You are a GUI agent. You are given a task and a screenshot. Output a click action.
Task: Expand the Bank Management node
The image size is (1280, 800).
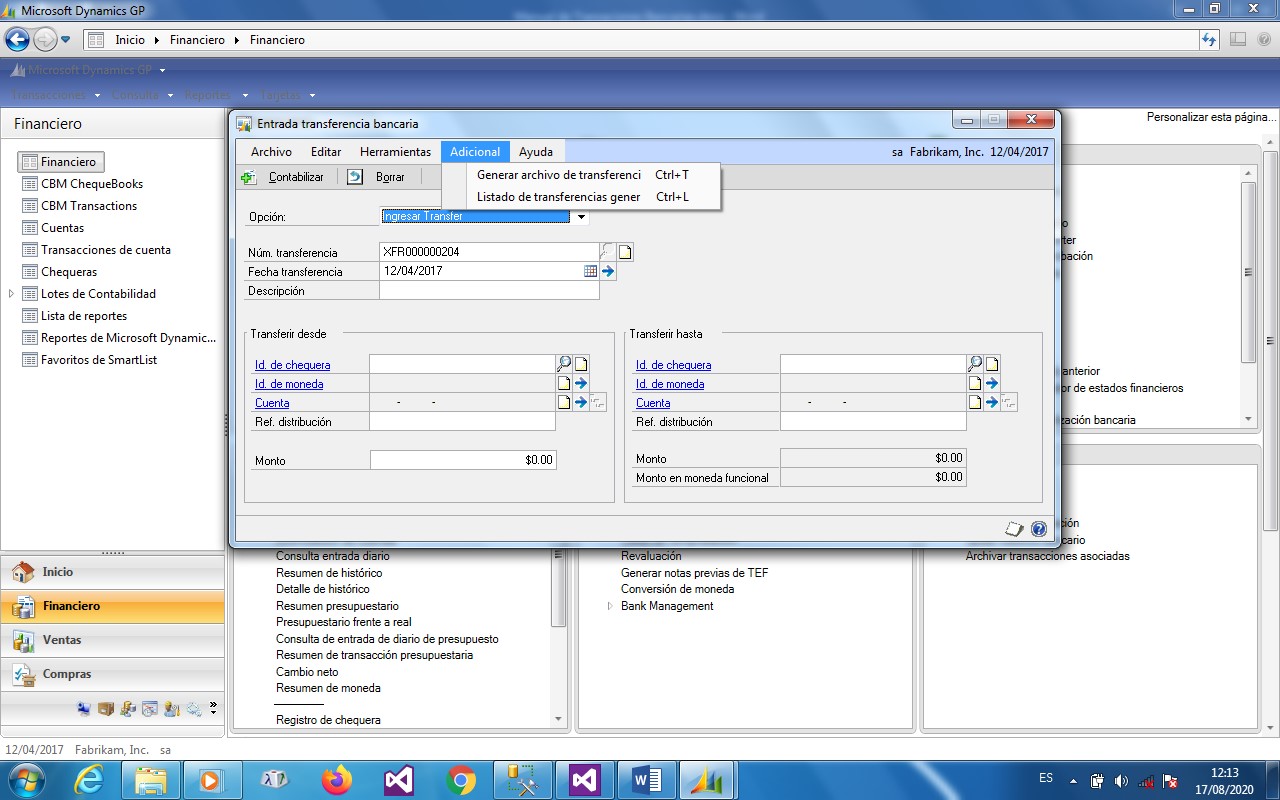610,606
